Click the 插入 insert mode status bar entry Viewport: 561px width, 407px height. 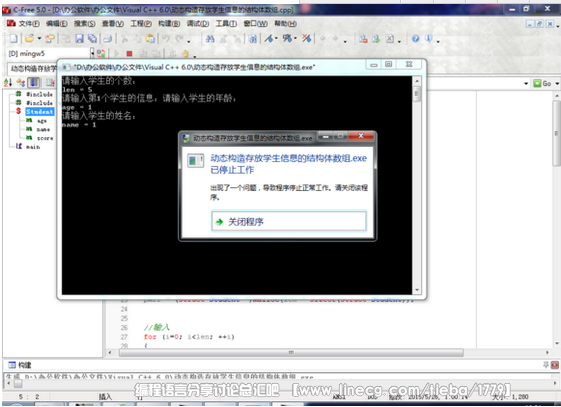105,396
